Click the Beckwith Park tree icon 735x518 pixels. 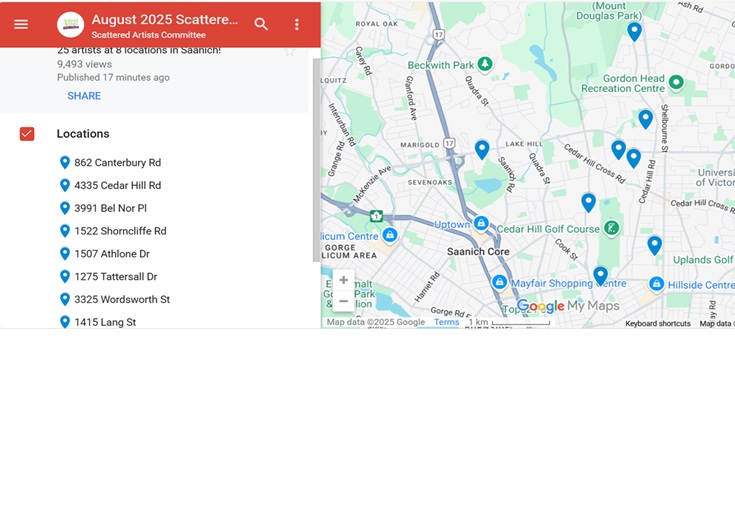[x=485, y=64]
